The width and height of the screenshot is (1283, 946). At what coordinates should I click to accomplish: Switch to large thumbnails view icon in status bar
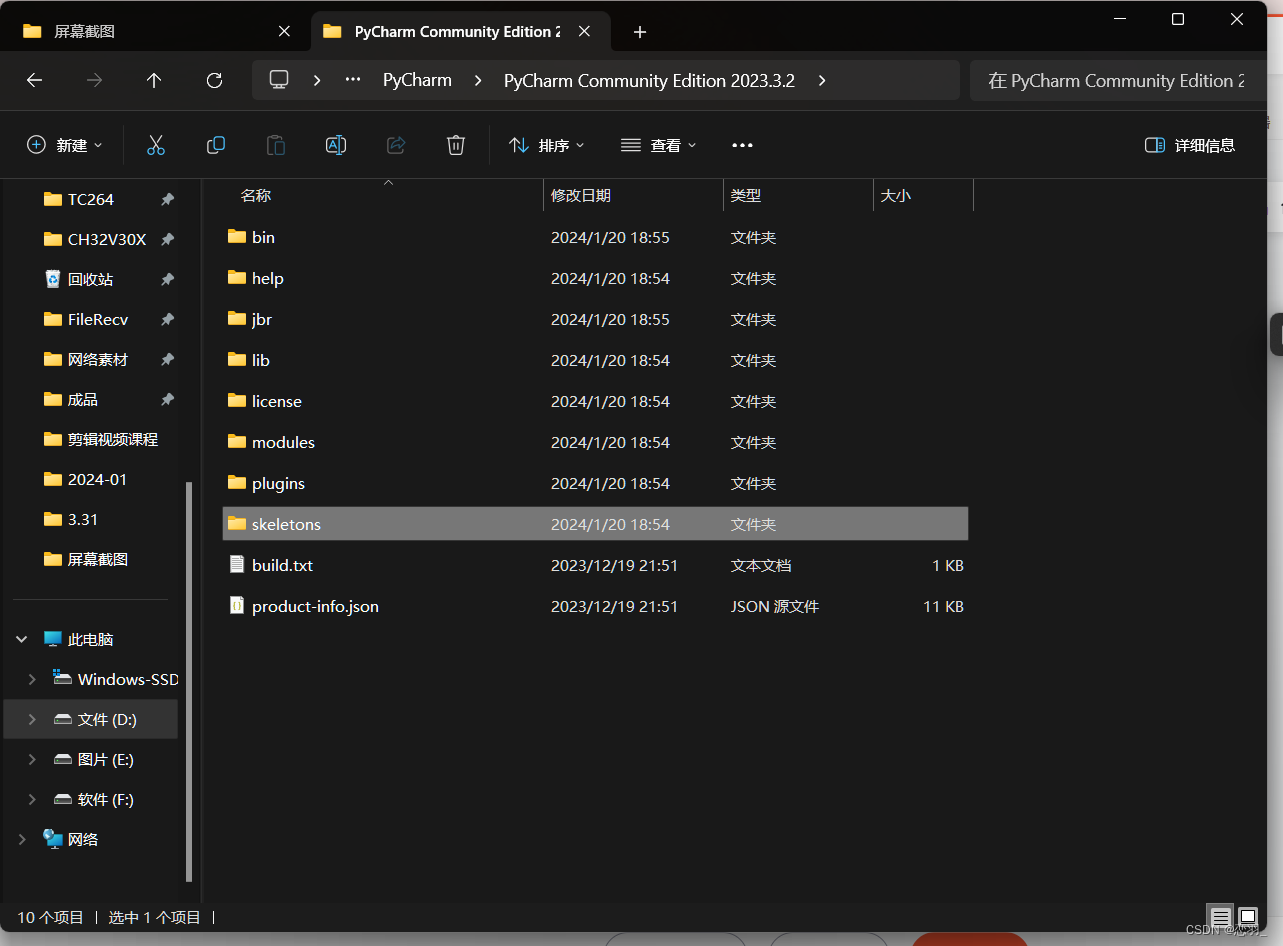point(1248,916)
